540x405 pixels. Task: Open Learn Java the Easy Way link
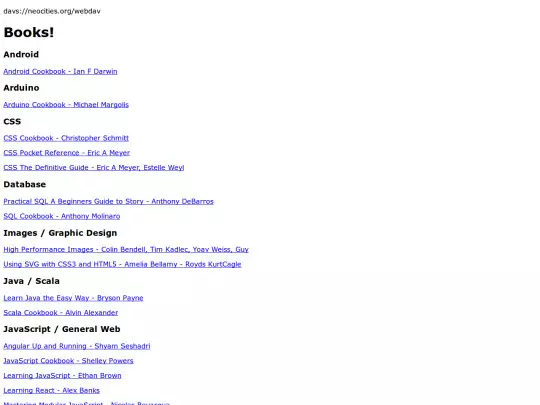73,298
